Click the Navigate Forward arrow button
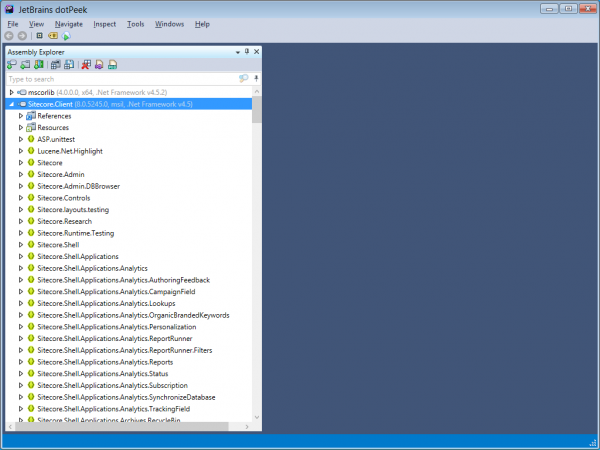Image resolution: width=600 pixels, height=450 pixels. click(x=23, y=36)
